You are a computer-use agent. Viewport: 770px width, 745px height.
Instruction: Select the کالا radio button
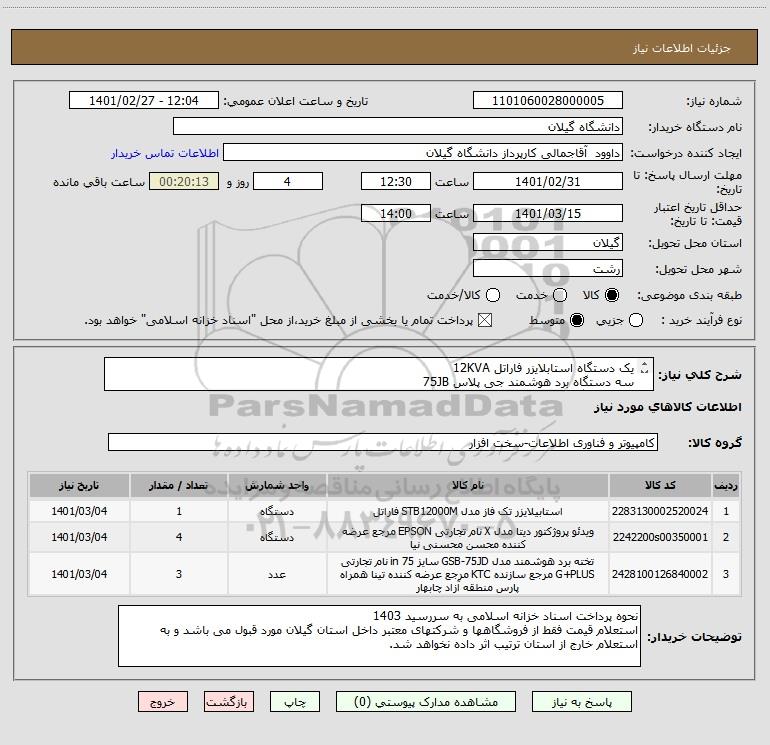click(612, 295)
